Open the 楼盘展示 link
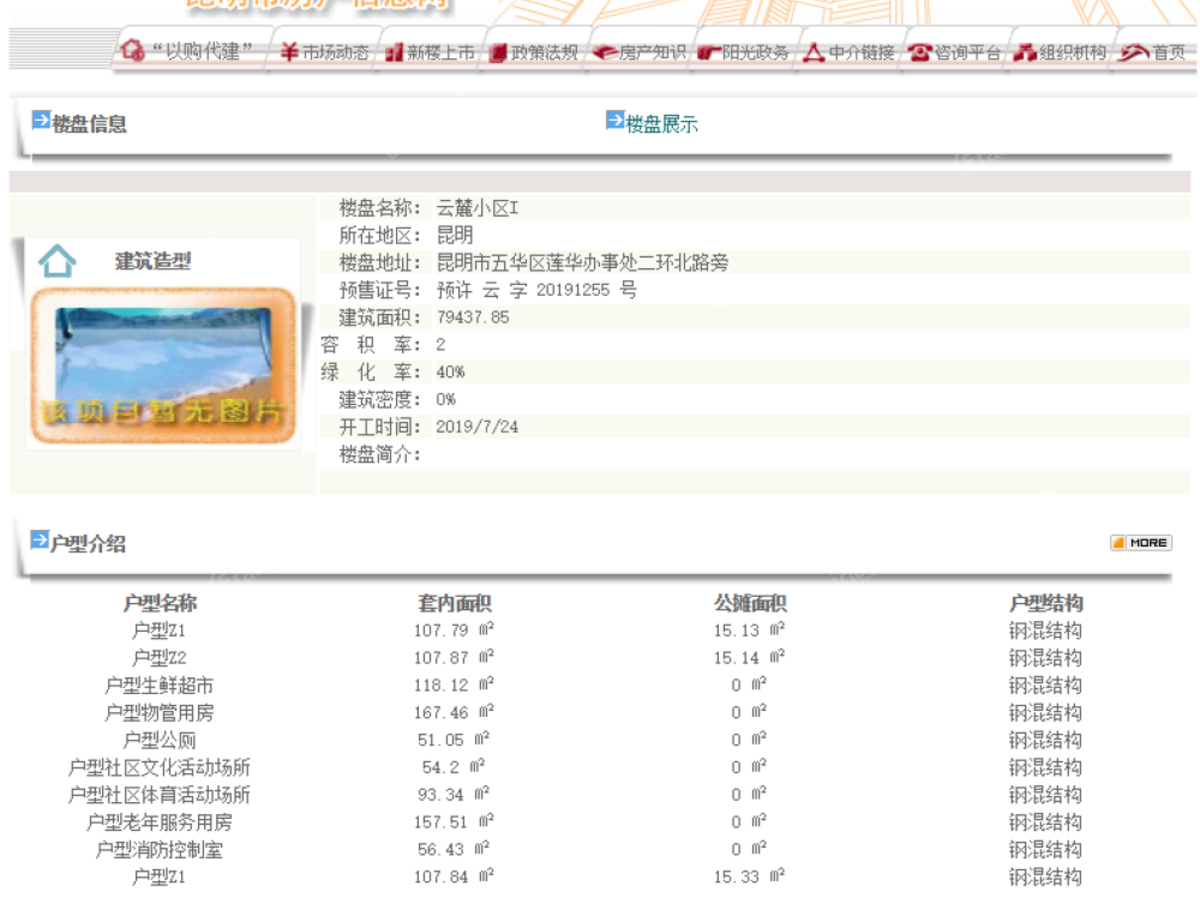The image size is (1200, 900). click(x=662, y=125)
